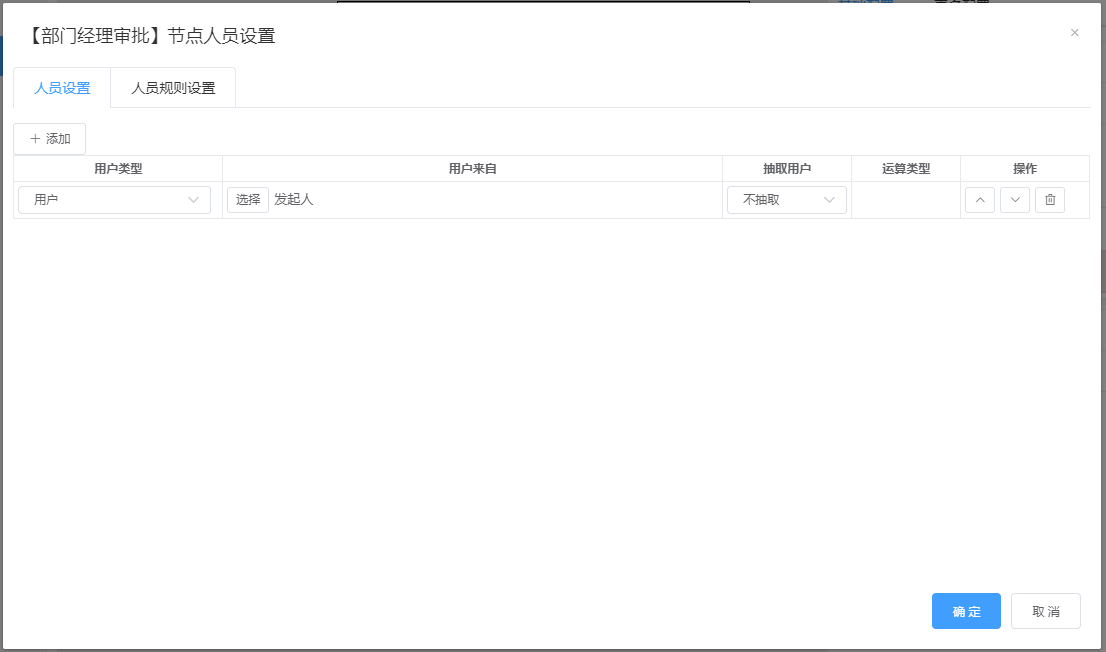Switch to the 人员设置 tab
The height and width of the screenshot is (652, 1106).
(62, 88)
